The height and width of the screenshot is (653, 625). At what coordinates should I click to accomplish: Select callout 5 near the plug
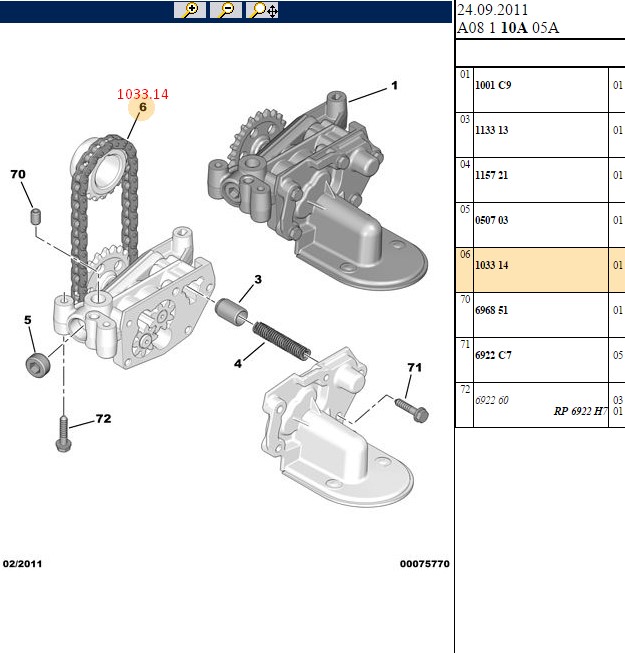(x=27, y=320)
